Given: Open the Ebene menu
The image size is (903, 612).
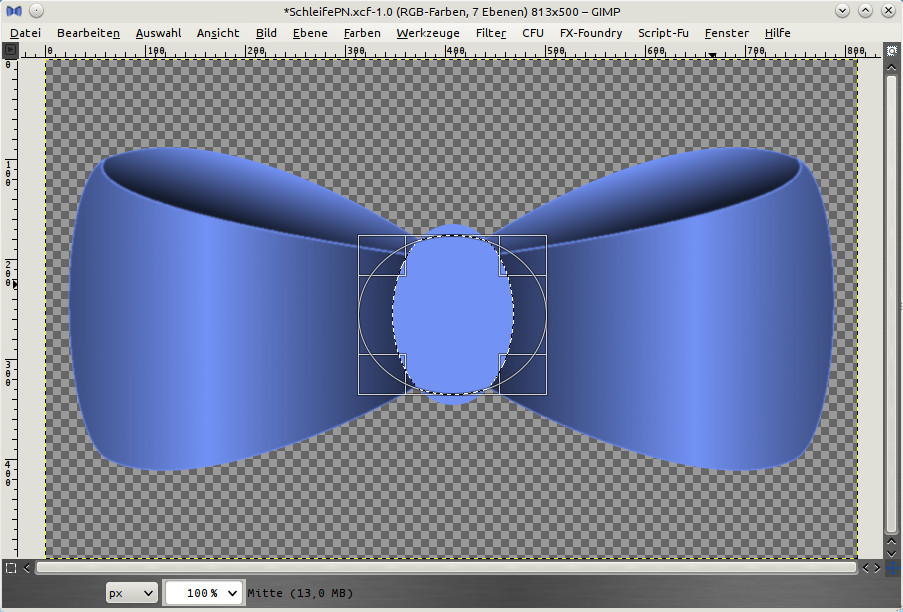Looking at the screenshot, I should (309, 33).
